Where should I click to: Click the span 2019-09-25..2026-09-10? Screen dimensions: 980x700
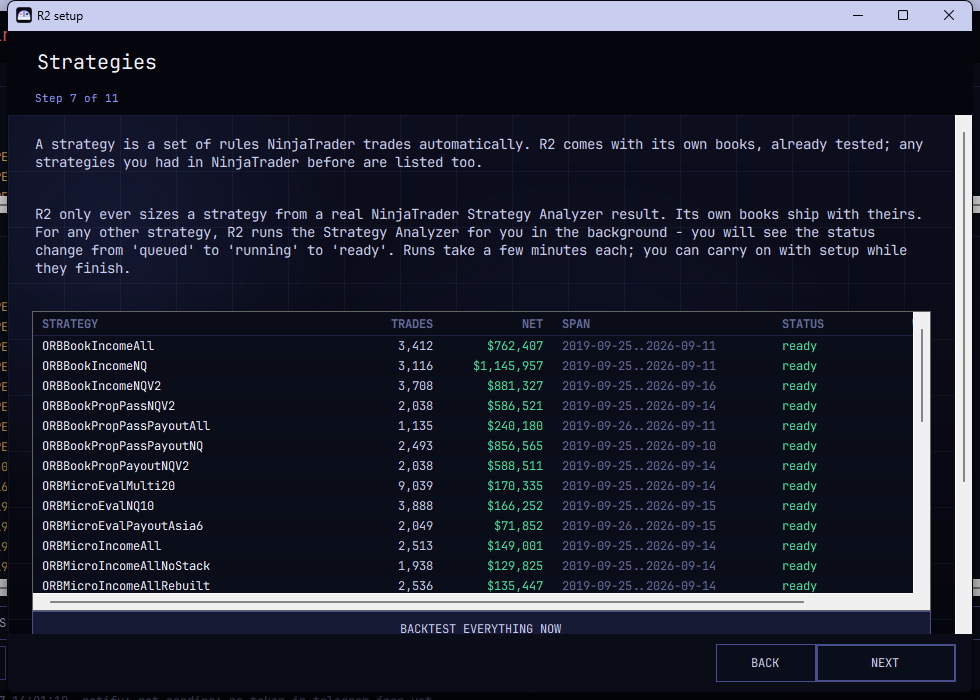[x=639, y=446]
